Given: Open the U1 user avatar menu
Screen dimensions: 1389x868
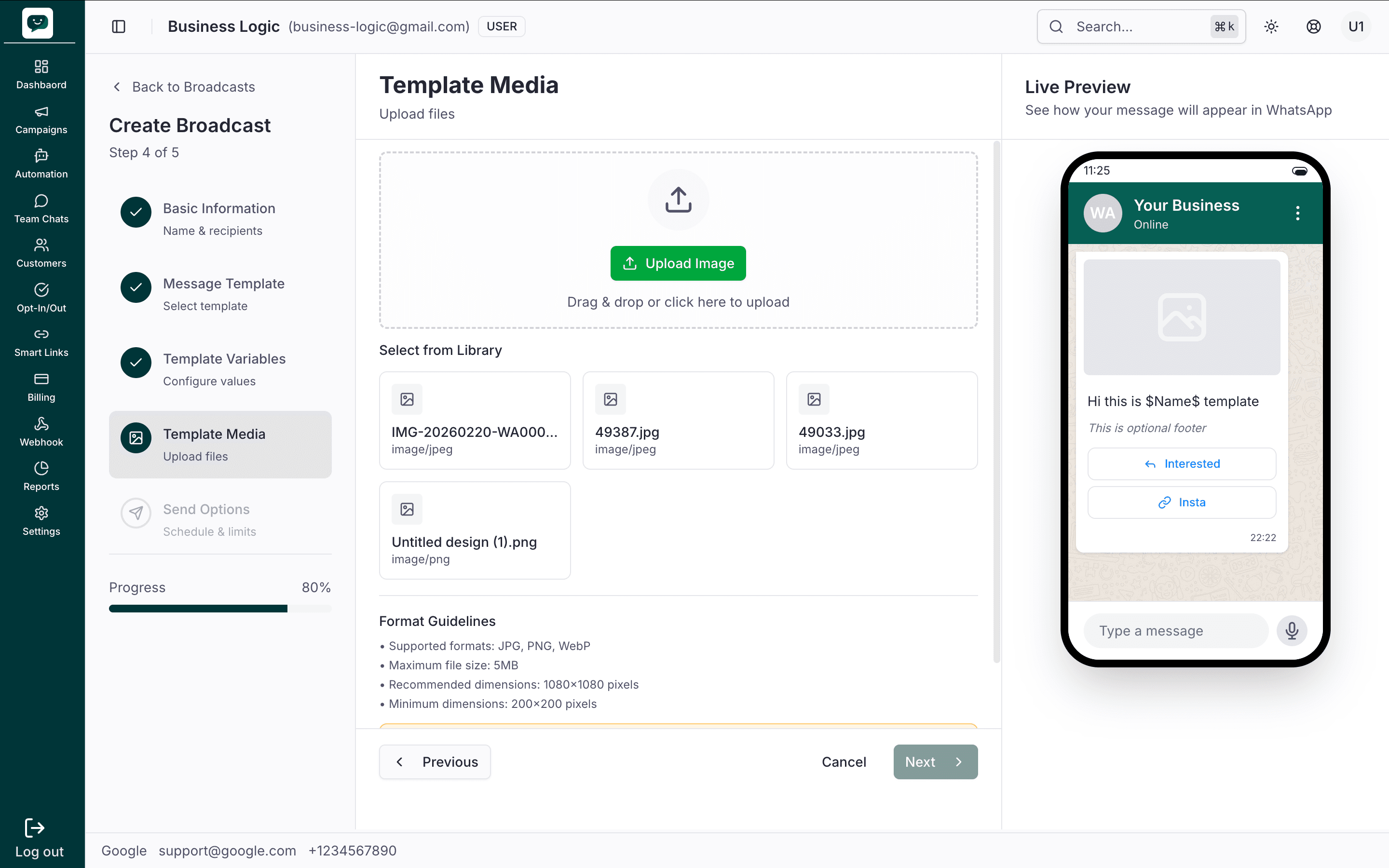Looking at the screenshot, I should pyautogui.click(x=1356, y=27).
